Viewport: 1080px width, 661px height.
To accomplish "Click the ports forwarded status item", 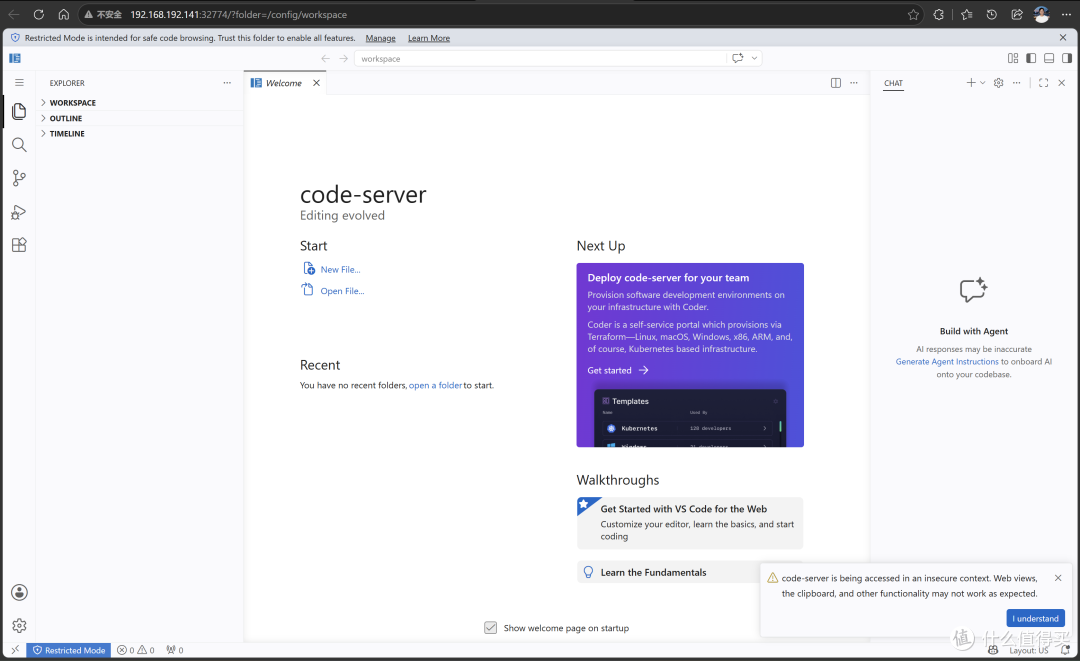I will (x=175, y=650).
